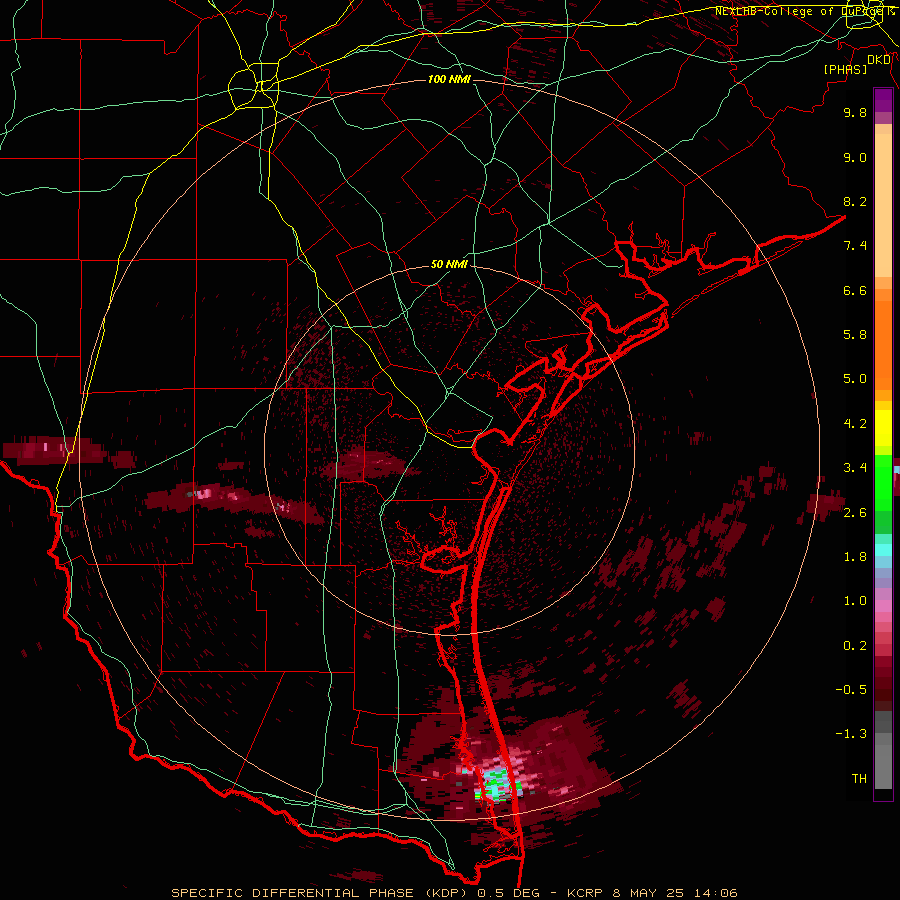Click the [PHAS] legend unit label

click(x=845, y=69)
